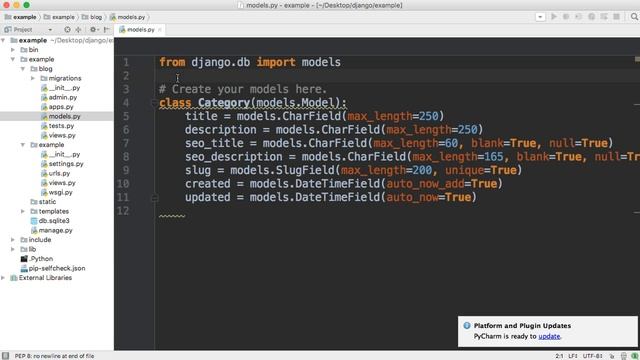Click the models.py breadcrumb
Viewport: 640px width, 360px height.
click(127, 17)
